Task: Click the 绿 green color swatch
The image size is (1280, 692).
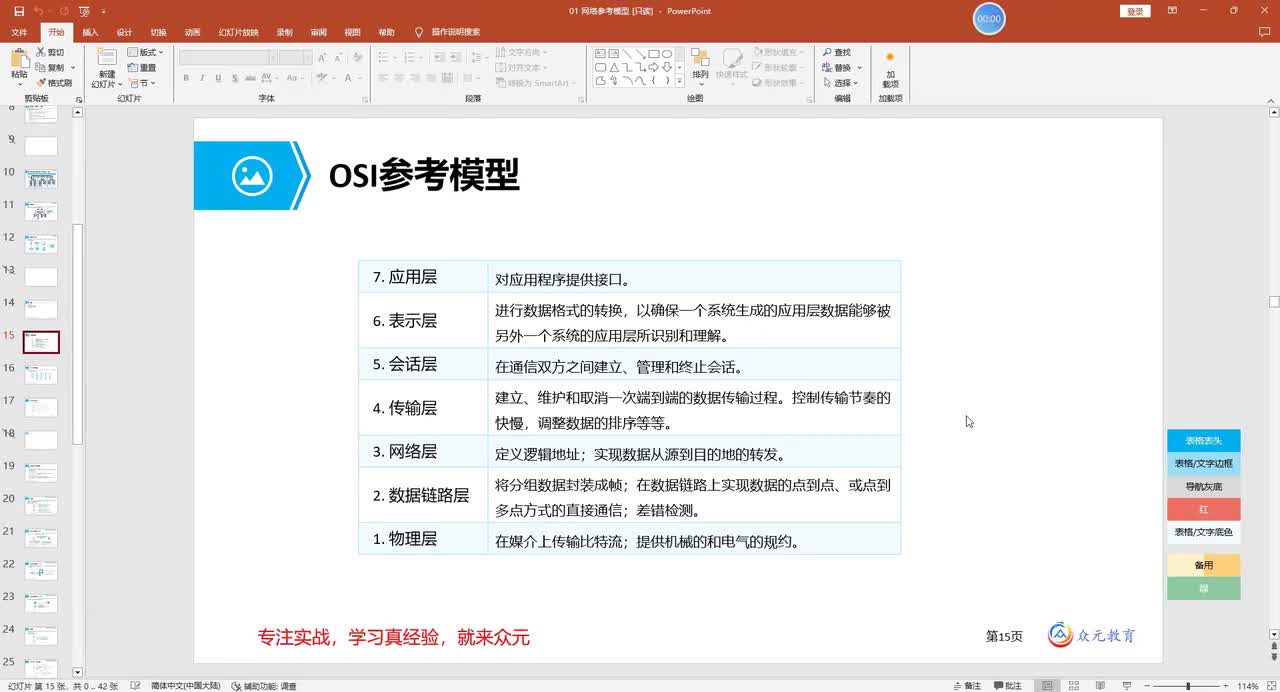Action: [x=1203, y=589]
